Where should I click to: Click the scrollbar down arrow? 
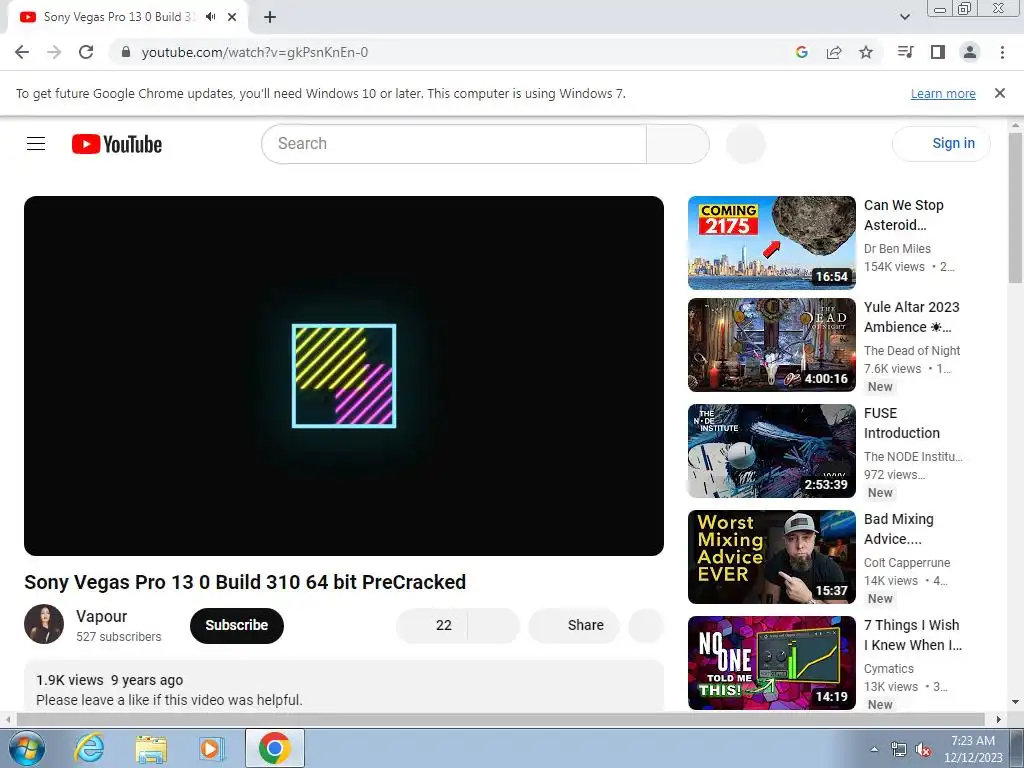click(1015, 703)
